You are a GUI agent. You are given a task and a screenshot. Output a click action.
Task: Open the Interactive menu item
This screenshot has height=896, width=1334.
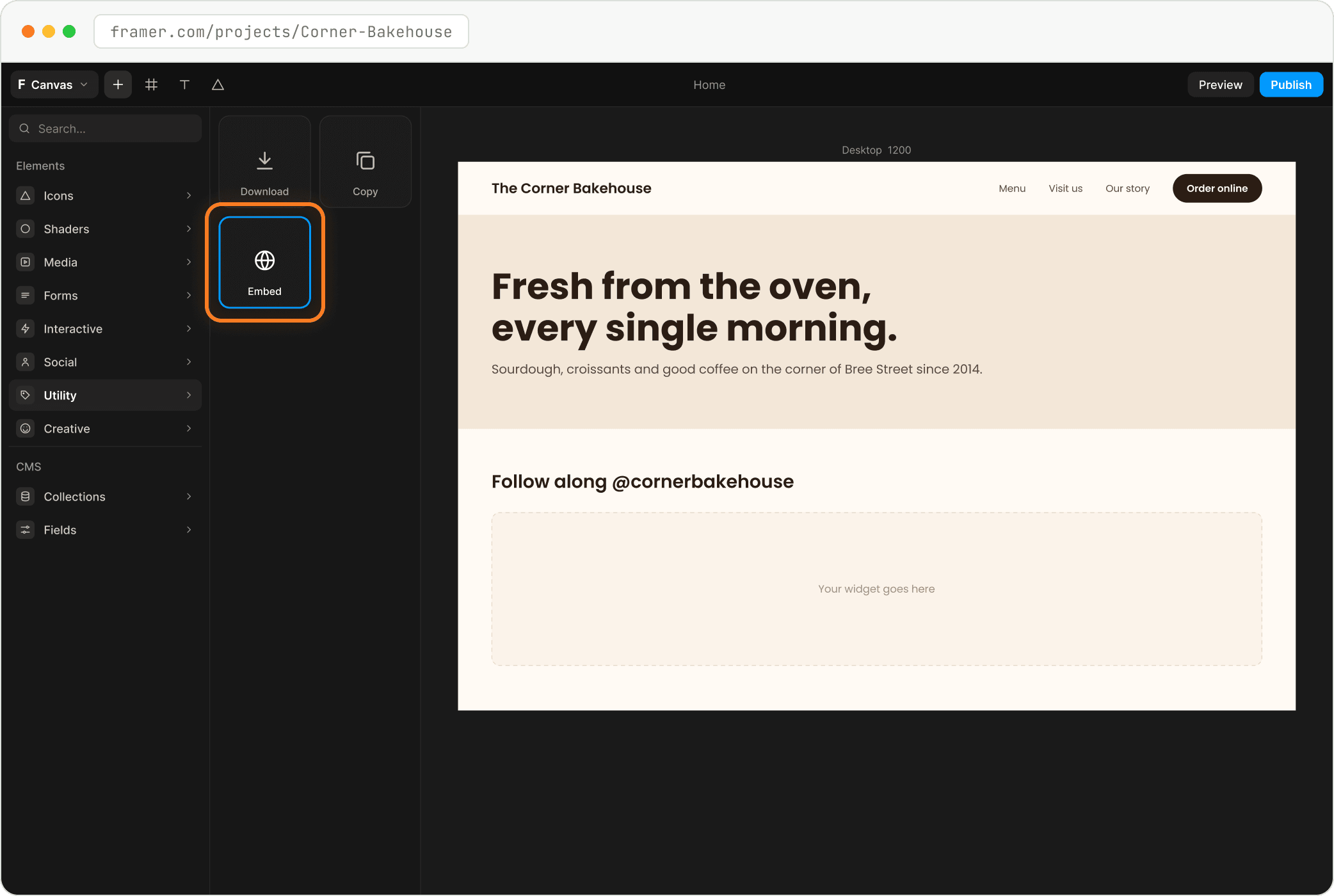pos(106,329)
